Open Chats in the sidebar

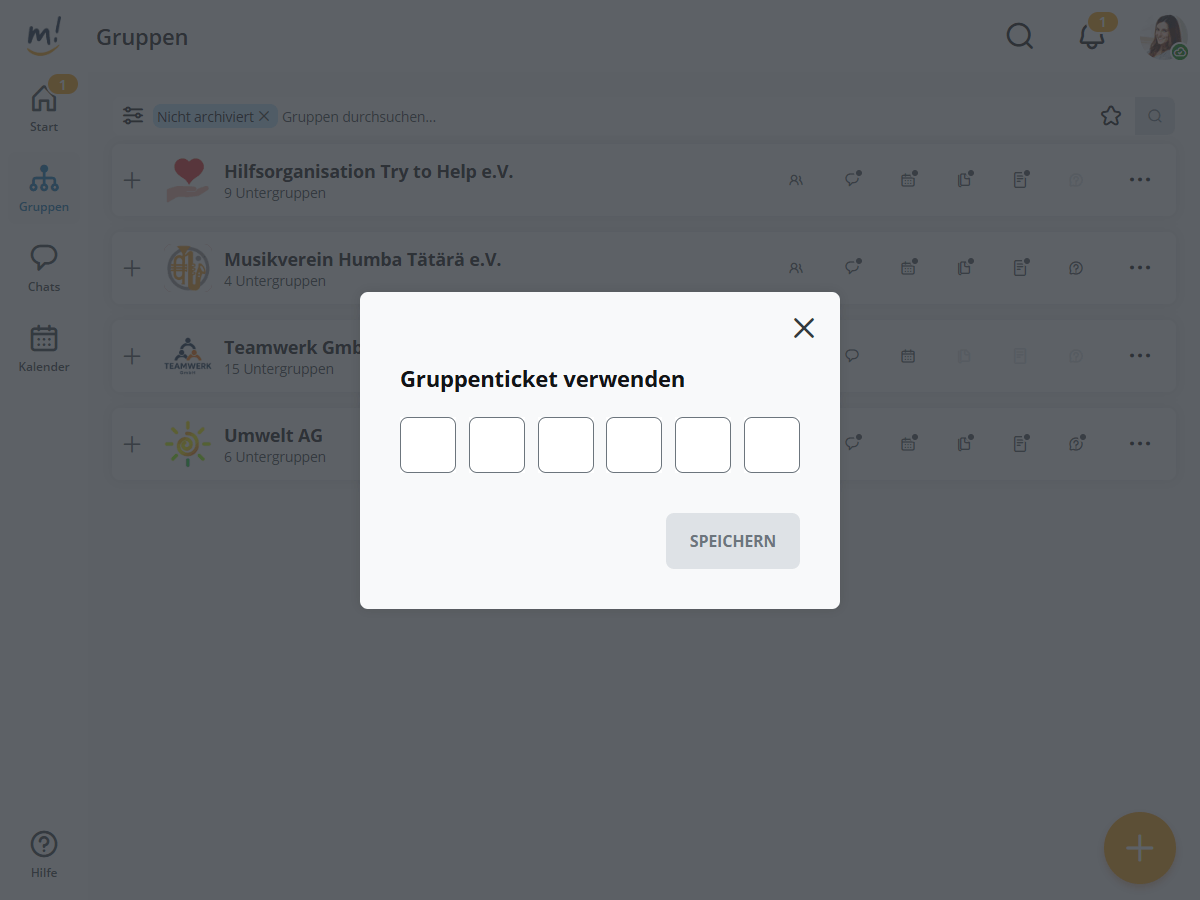pos(44,266)
